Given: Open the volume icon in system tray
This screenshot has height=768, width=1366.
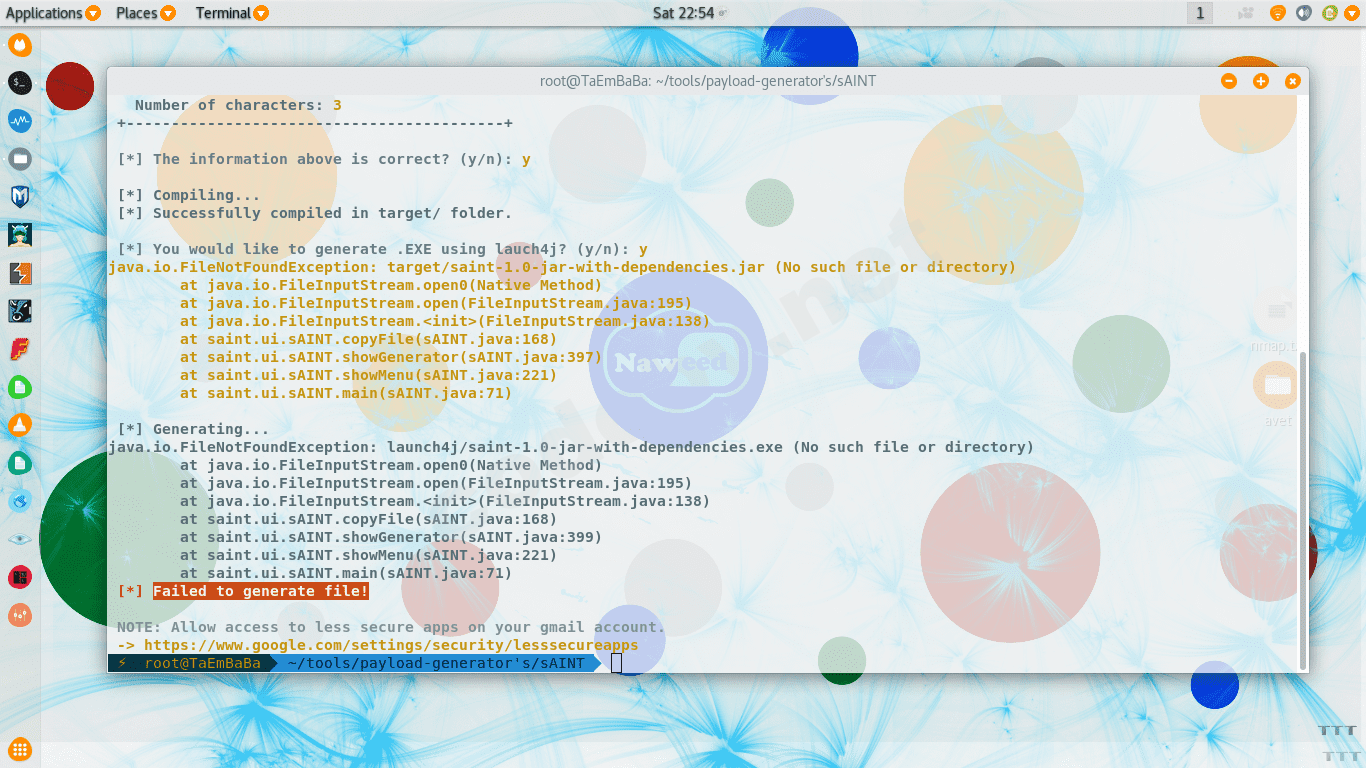Looking at the screenshot, I should click(1303, 13).
